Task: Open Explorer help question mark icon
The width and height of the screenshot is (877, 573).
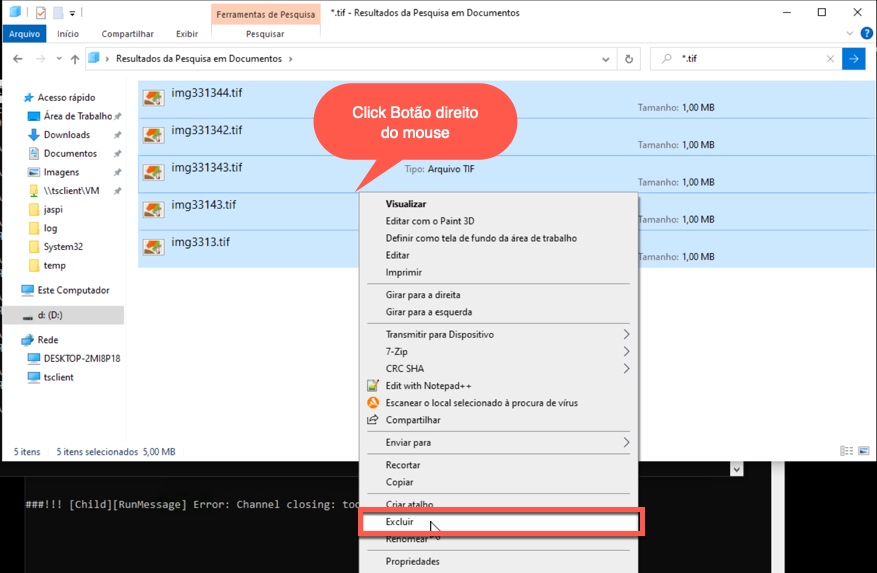Action: coord(866,34)
